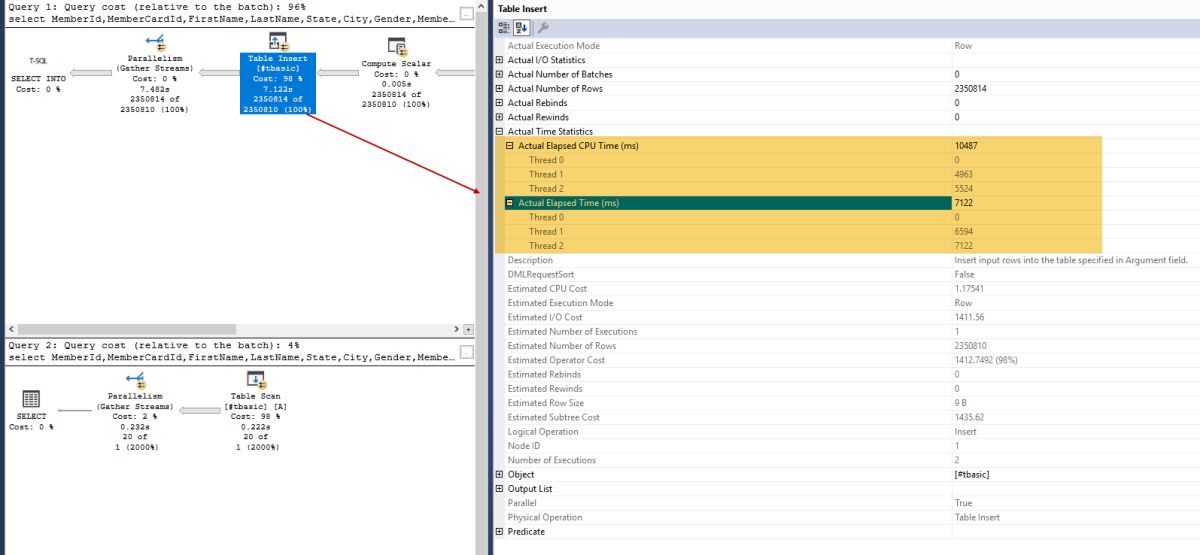The height and width of the screenshot is (555, 1200).
Task: Expand the Output List property
Action: tap(500, 489)
